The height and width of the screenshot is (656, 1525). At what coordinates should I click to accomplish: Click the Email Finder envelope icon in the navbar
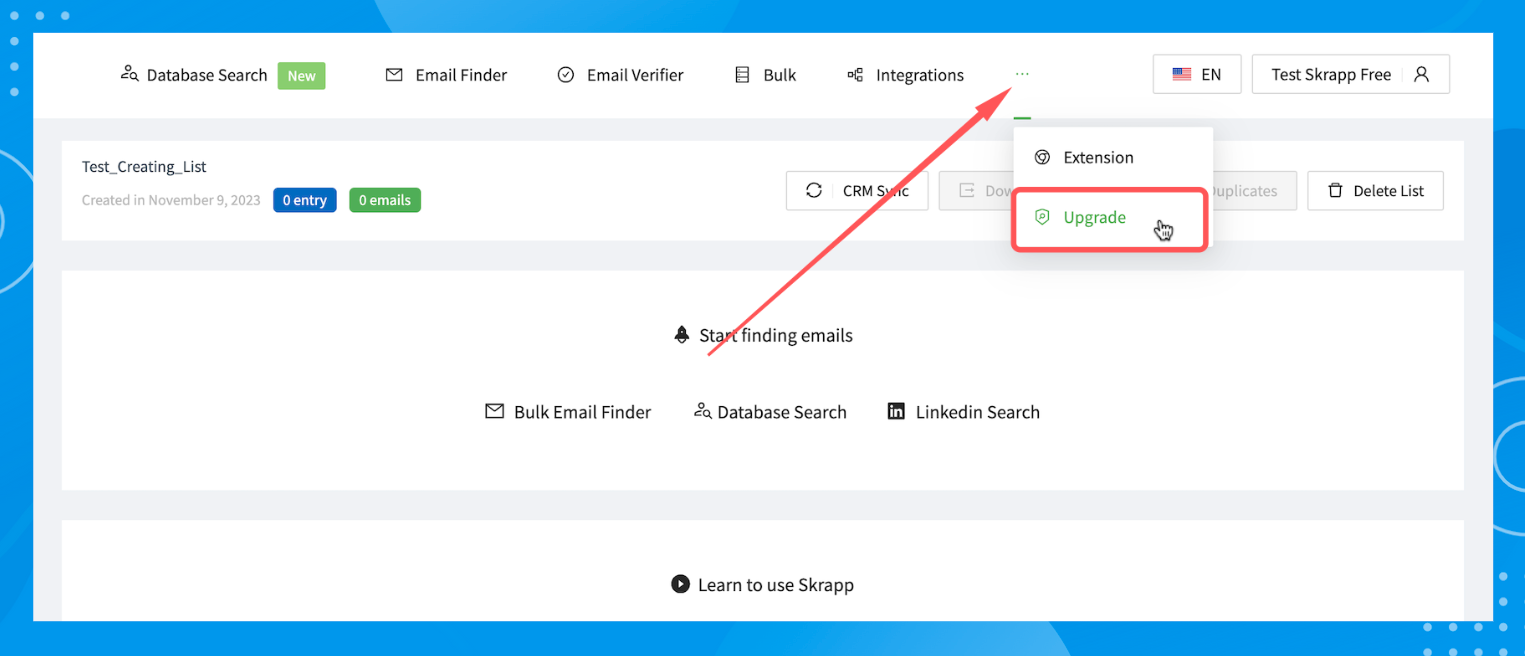click(394, 75)
